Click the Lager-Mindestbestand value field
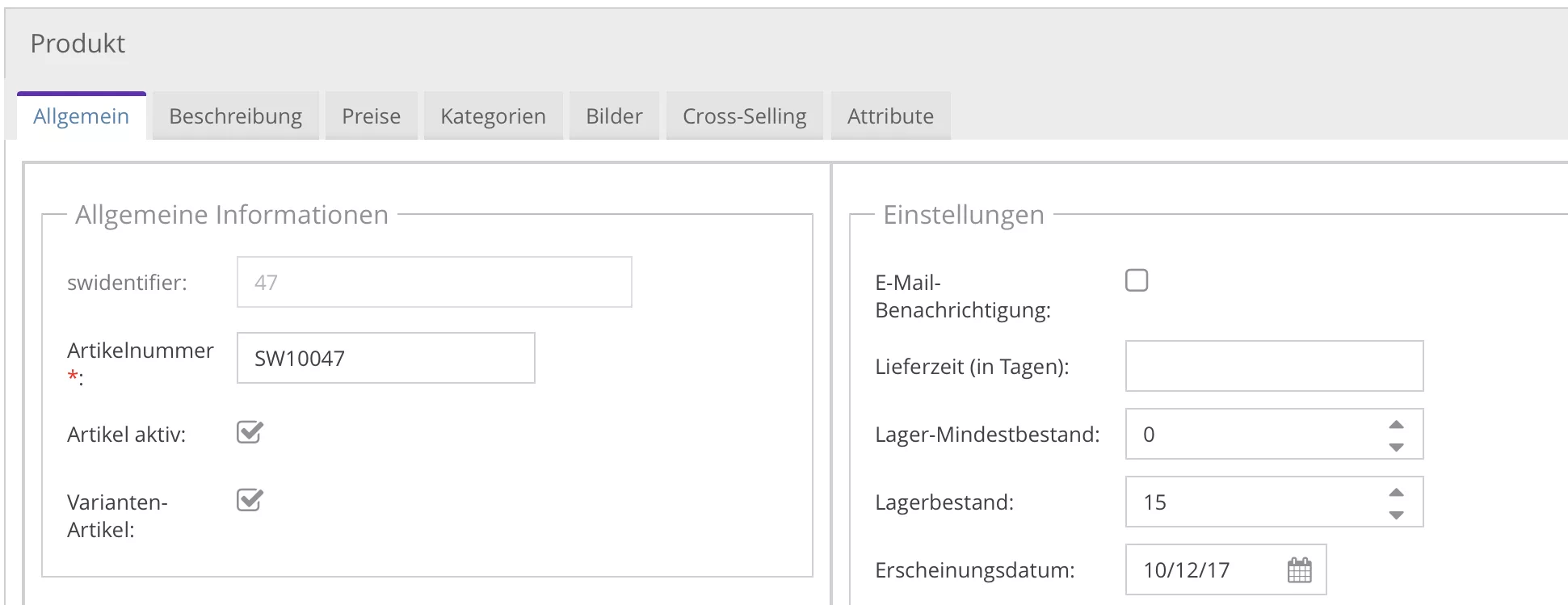The height and width of the screenshot is (605, 1568). (1252, 435)
